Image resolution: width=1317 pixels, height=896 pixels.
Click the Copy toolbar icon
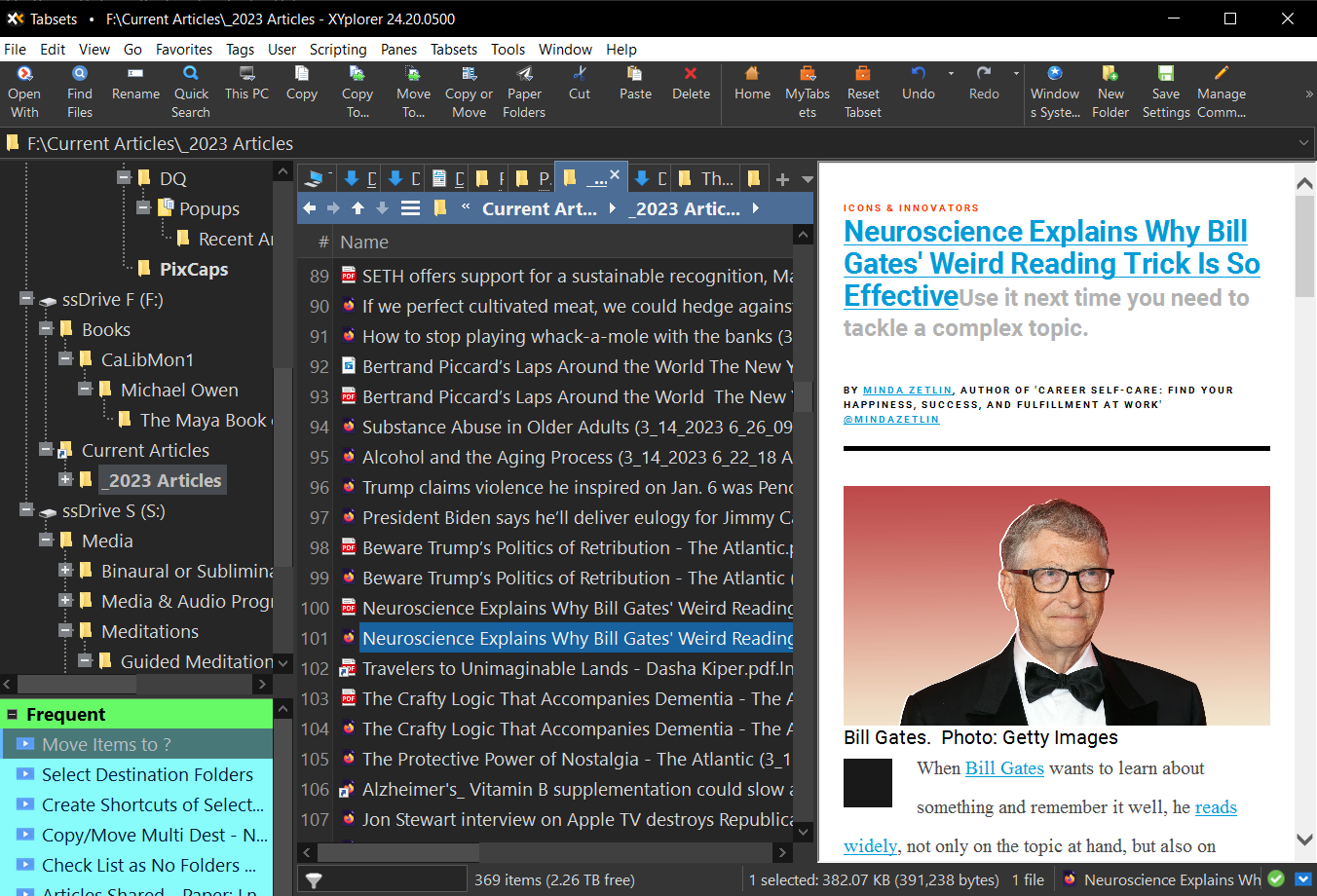(302, 73)
